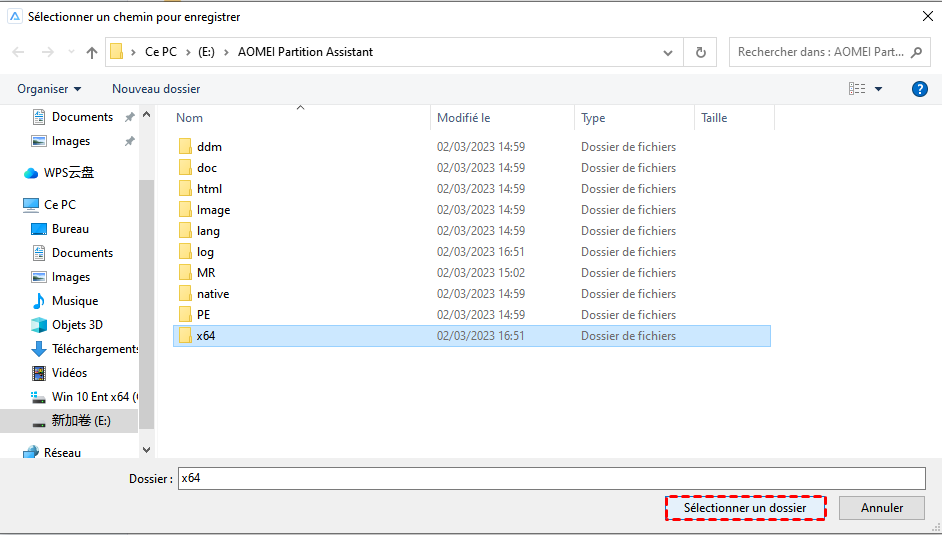942x535 pixels.
Task: Click the search magnifier icon
Action: [918, 52]
